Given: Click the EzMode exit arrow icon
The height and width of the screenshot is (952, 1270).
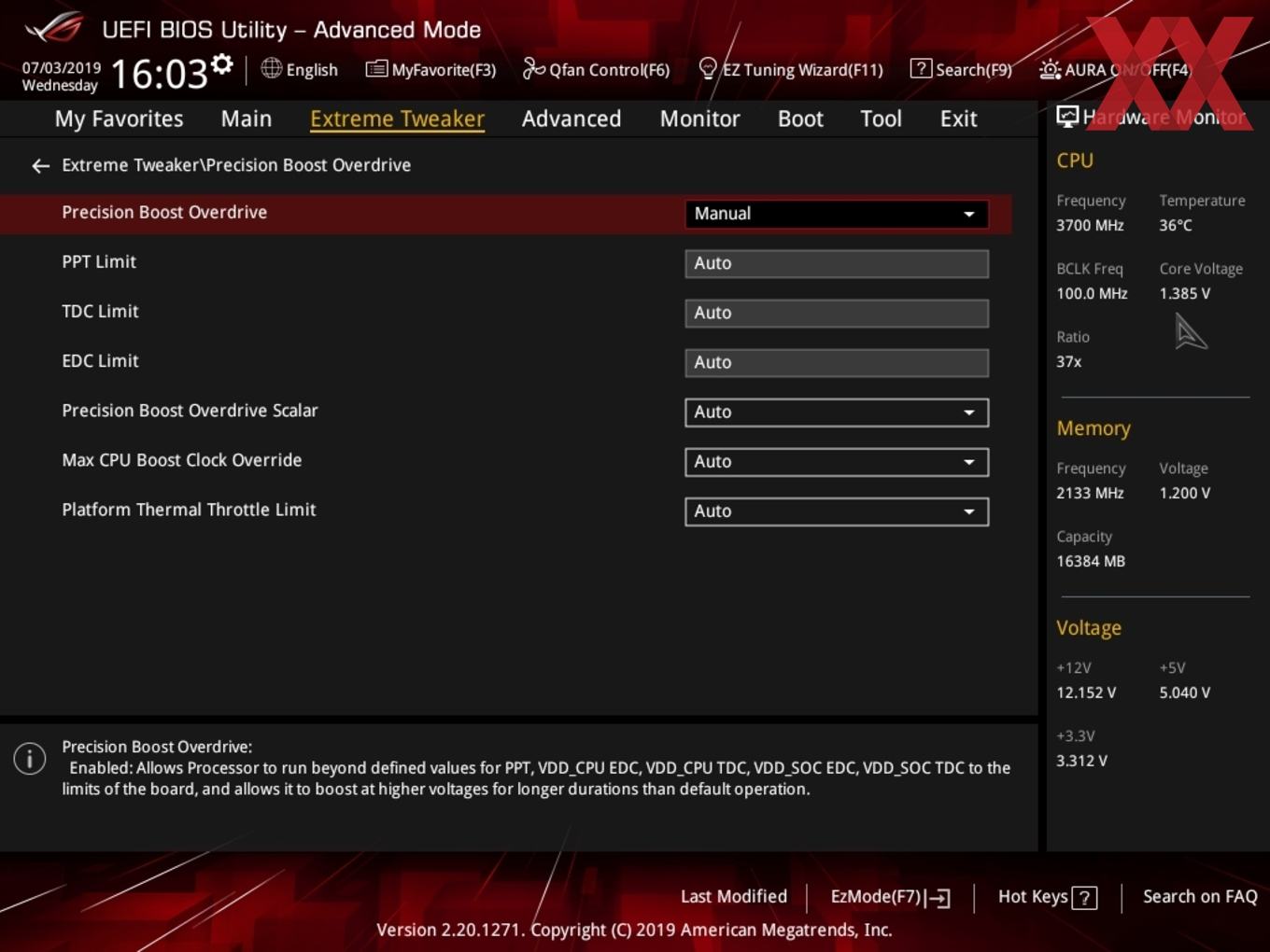Looking at the screenshot, I should click(939, 898).
